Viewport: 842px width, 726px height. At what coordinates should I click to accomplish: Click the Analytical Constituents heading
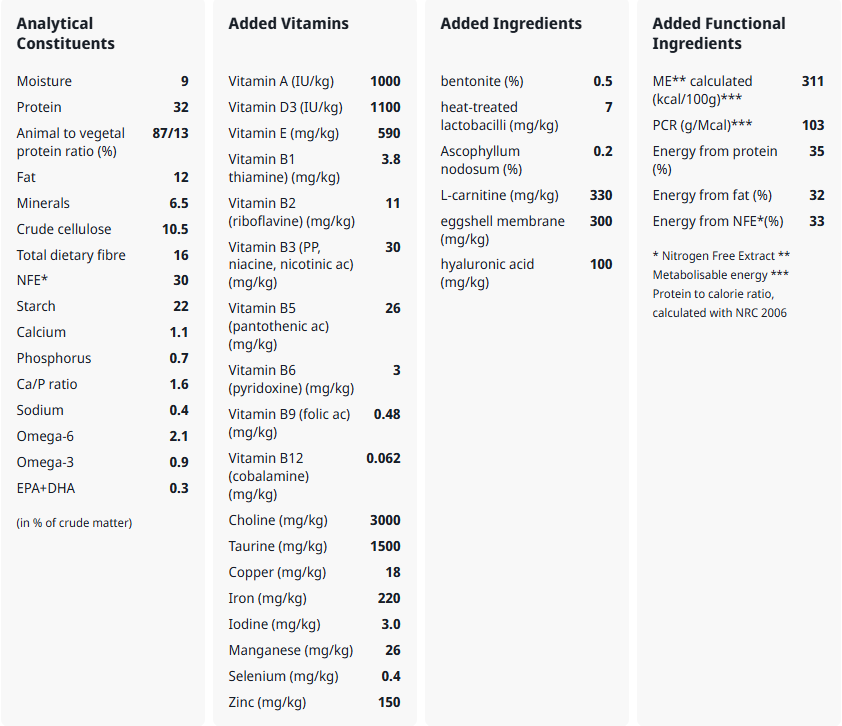(66, 33)
